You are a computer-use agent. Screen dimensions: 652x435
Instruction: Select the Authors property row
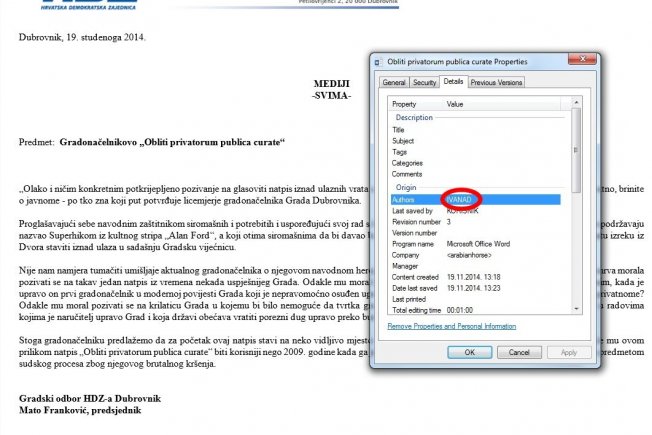pyautogui.click(x=475, y=200)
